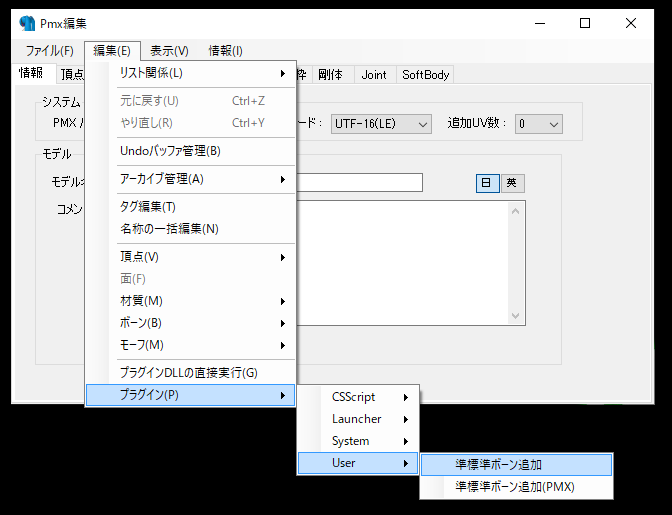Image resolution: width=672 pixels, height=515 pixels.
Task: Open the 追加UV数 dropdown
Action: 539,124
